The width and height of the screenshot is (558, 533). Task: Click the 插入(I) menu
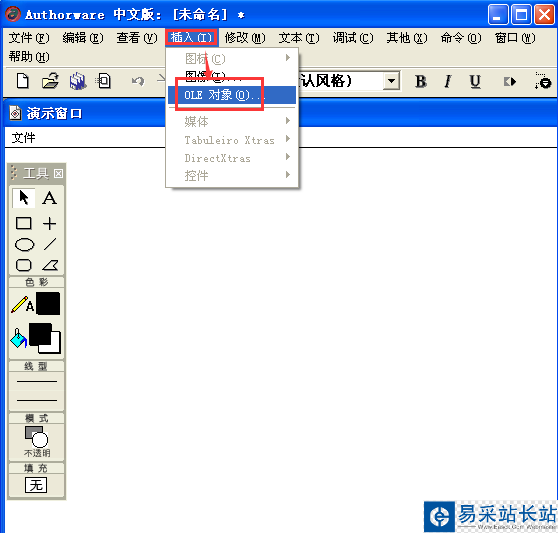click(191, 37)
